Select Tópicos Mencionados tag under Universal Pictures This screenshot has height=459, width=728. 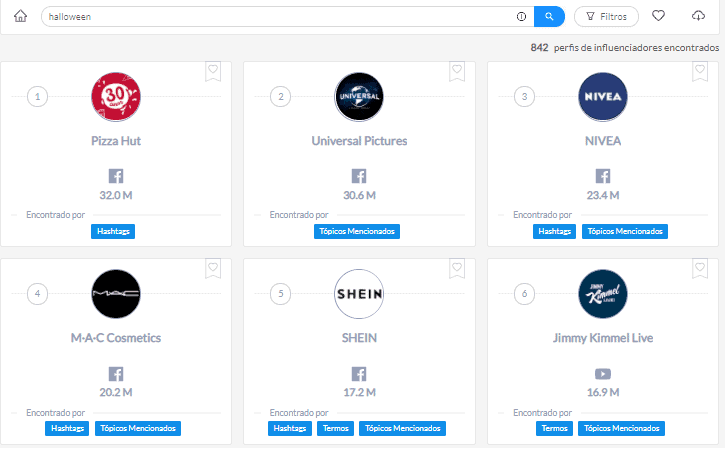pyautogui.click(x=359, y=231)
